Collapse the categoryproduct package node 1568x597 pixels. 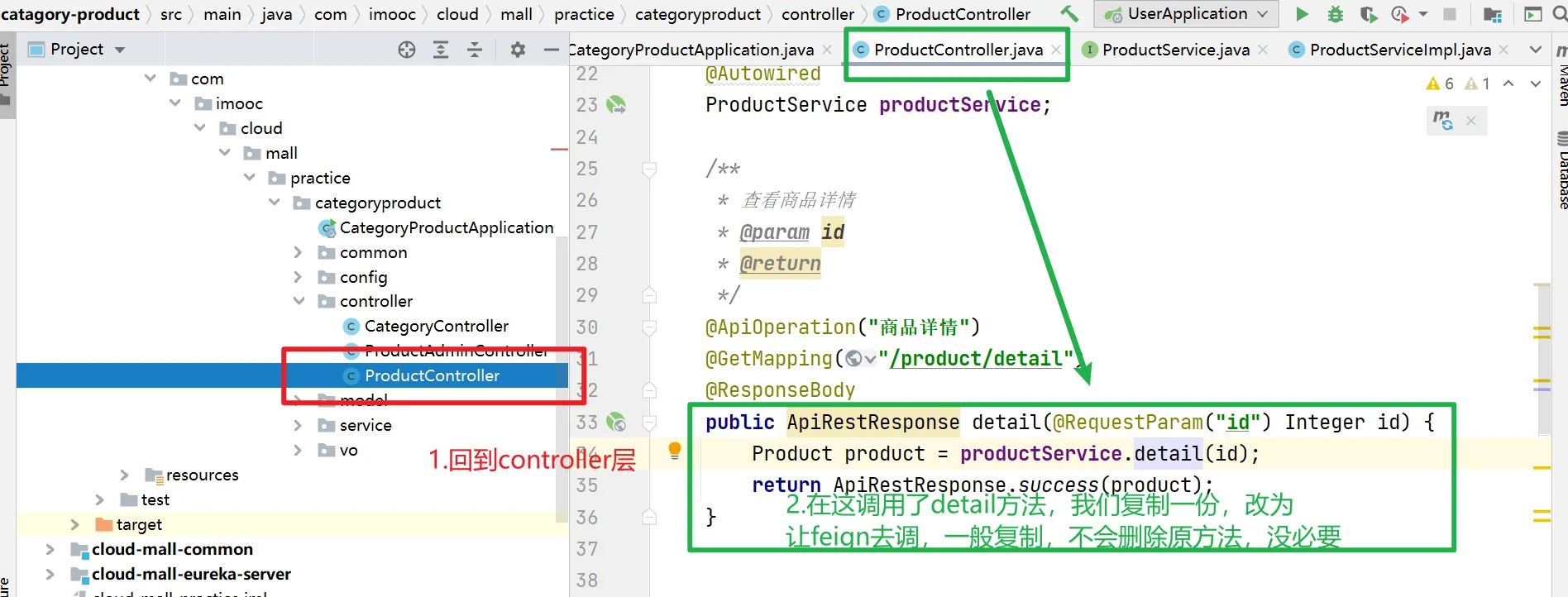click(274, 203)
